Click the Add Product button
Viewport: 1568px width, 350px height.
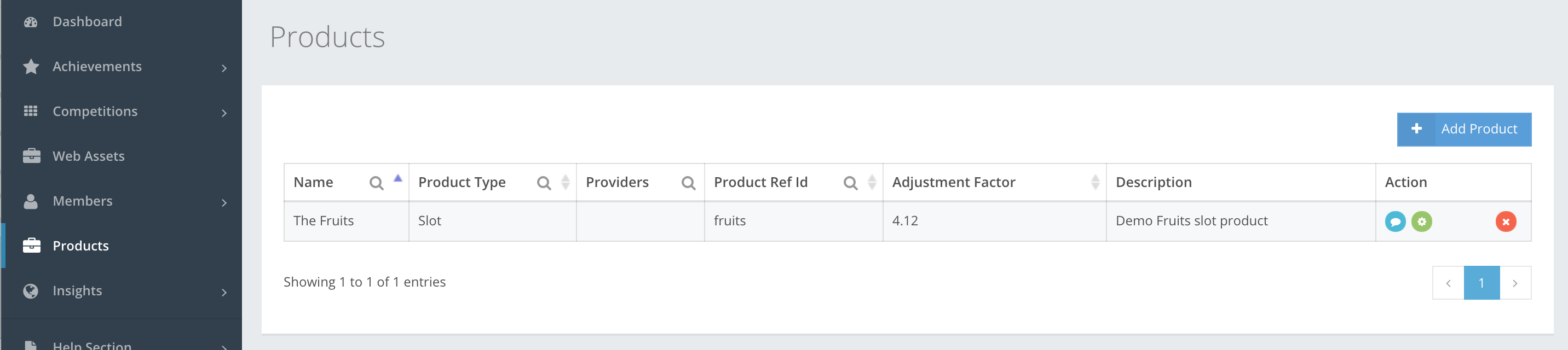tap(1464, 129)
